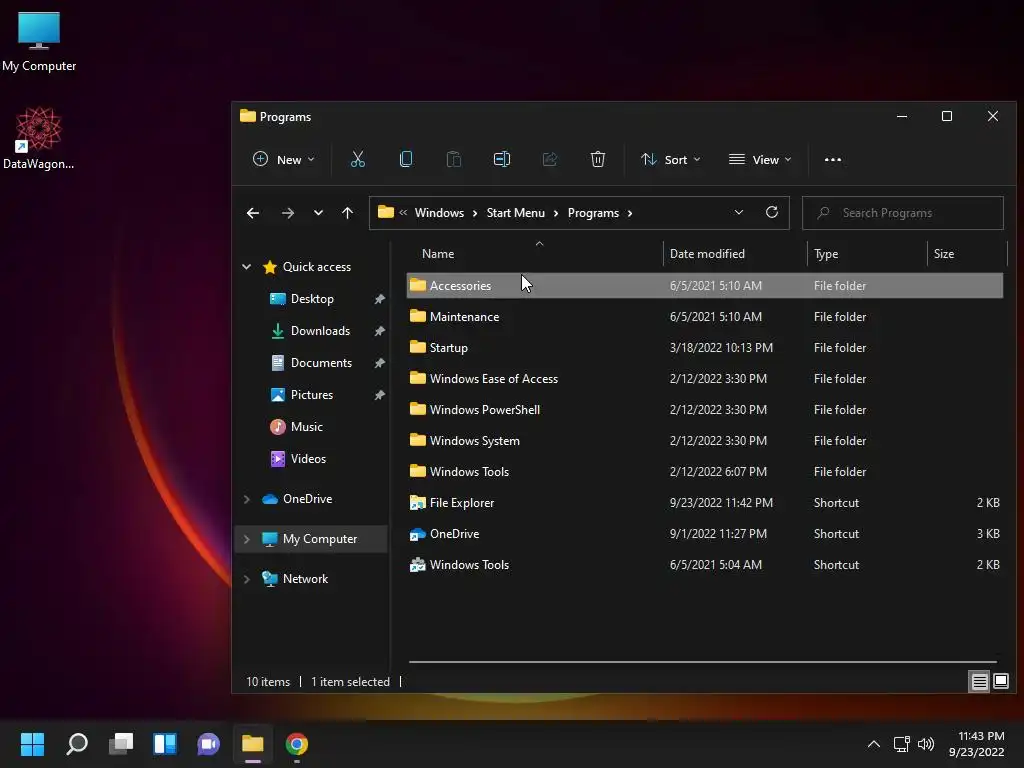Select the Windows System folder

point(705,441)
